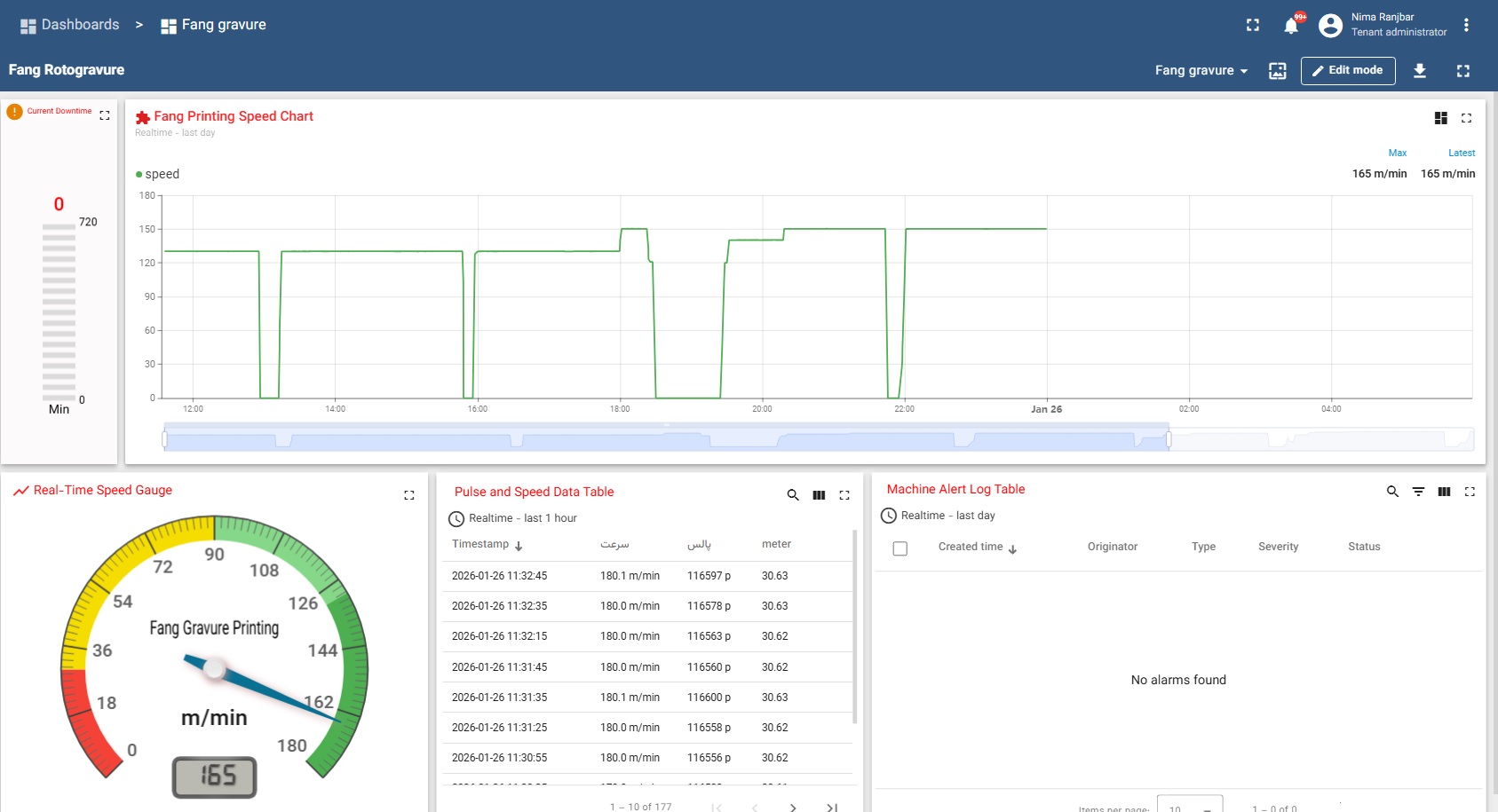Open the dashboard image icon beside Edit mode
Screen dimensions: 1498x812
1278,71
